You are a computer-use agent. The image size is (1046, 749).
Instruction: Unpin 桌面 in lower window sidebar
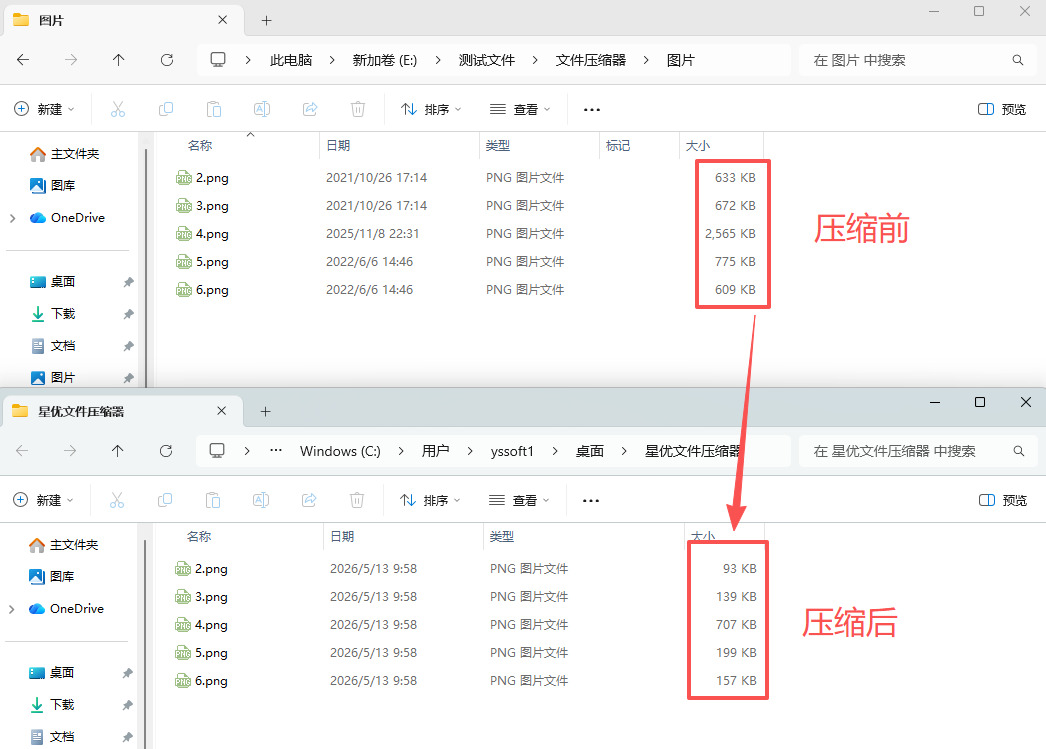pyautogui.click(x=127, y=673)
